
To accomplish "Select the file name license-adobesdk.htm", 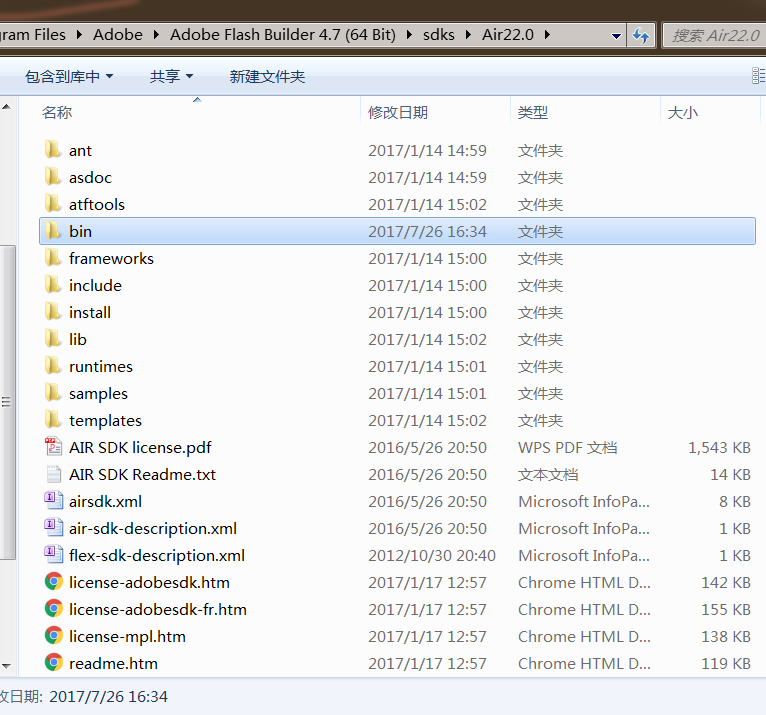I will [149, 582].
